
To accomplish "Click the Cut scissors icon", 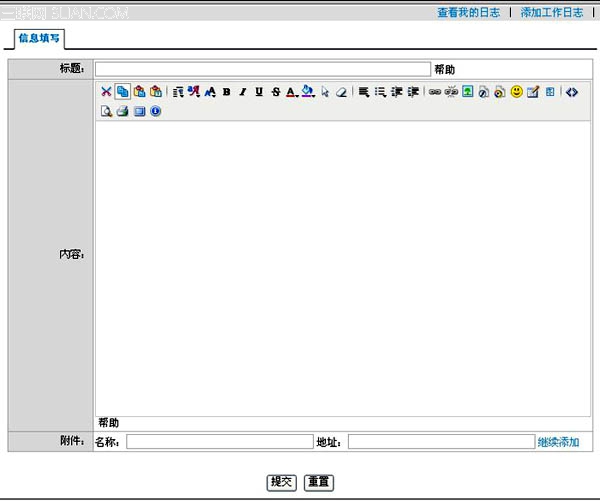I will tap(106, 92).
